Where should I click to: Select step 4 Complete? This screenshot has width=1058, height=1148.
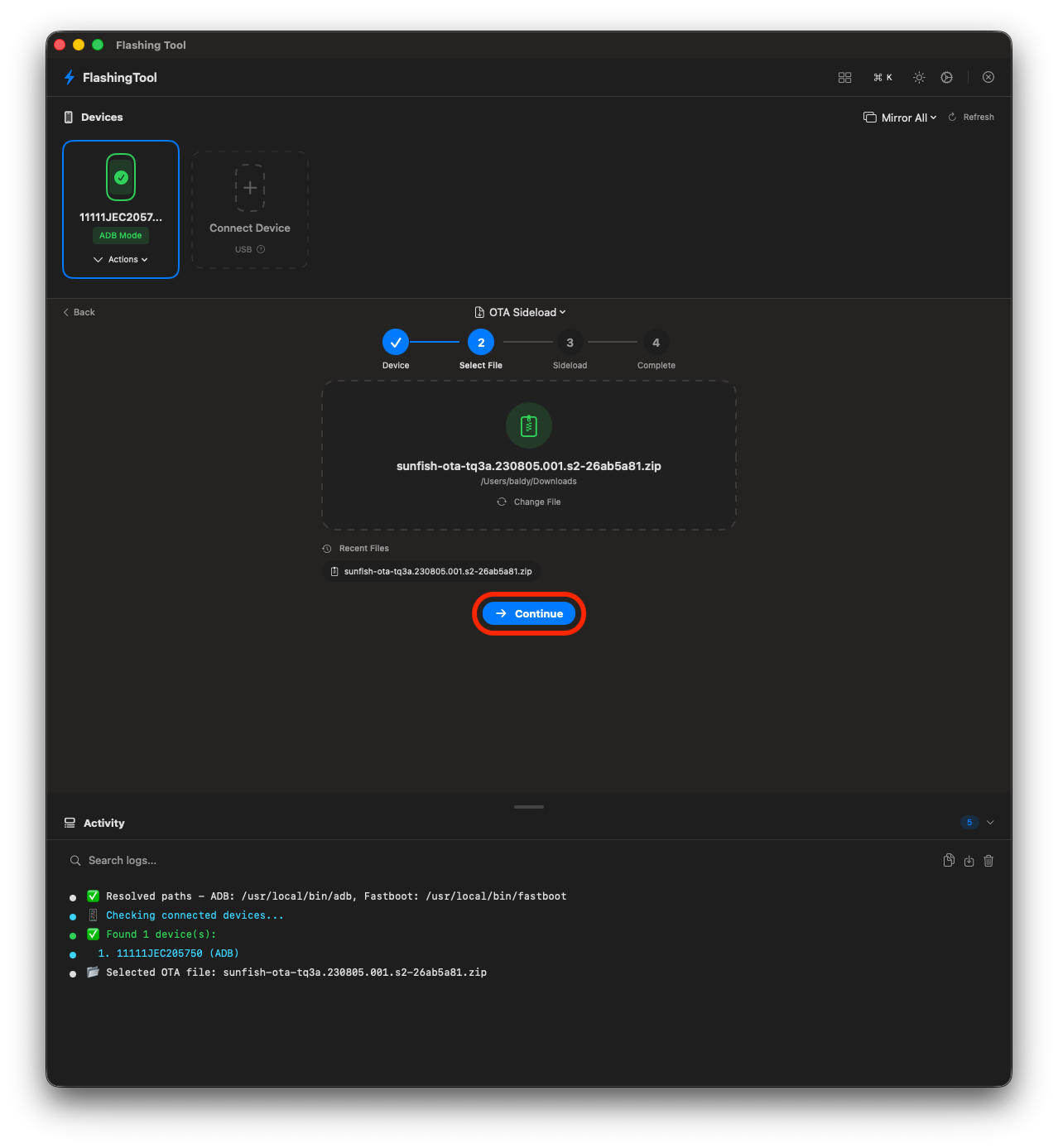pos(656,343)
